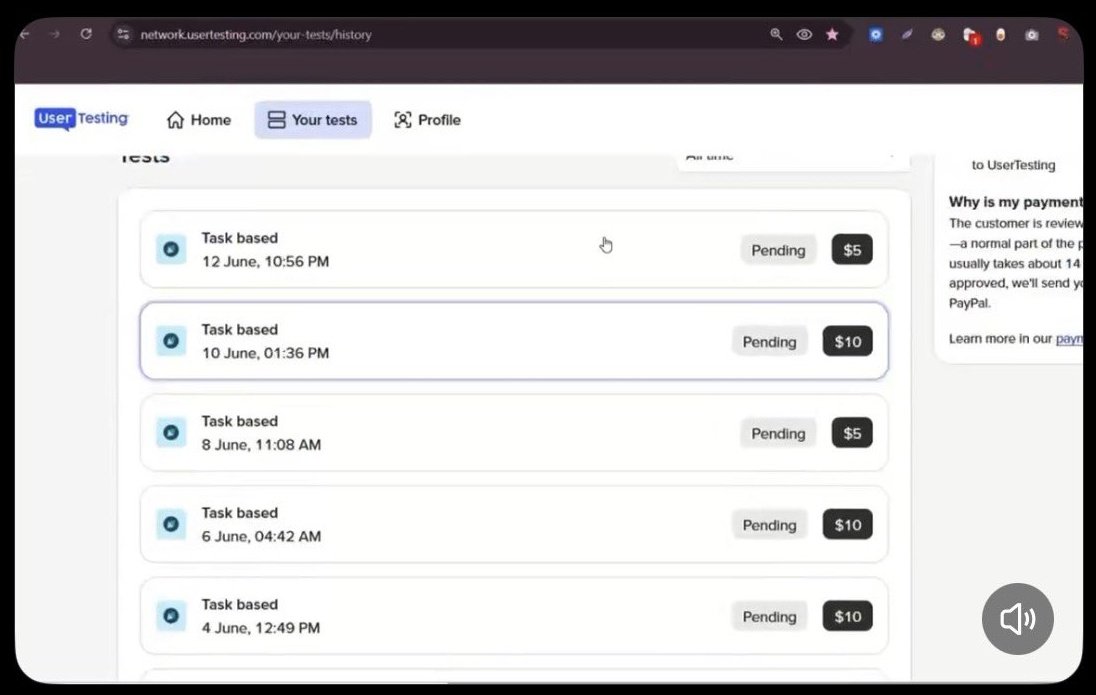This screenshot has height=695, width=1096.
Task: Click the Profile person icon
Action: [x=403, y=120]
